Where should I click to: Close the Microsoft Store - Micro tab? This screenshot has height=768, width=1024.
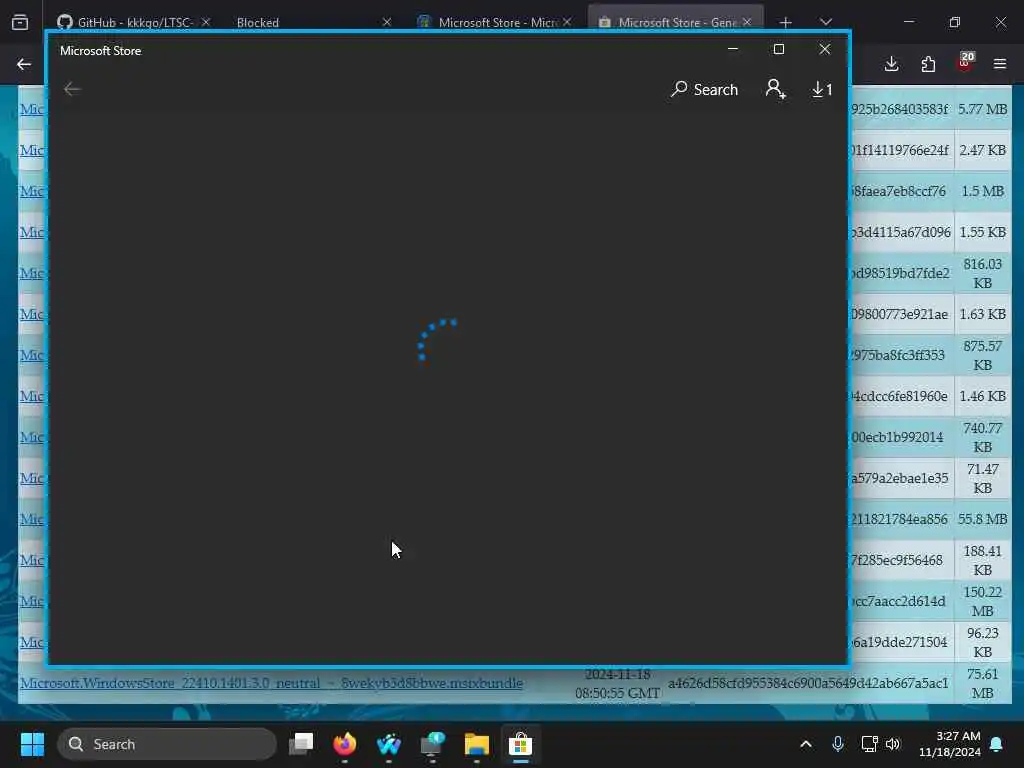[x=567, y=22]
